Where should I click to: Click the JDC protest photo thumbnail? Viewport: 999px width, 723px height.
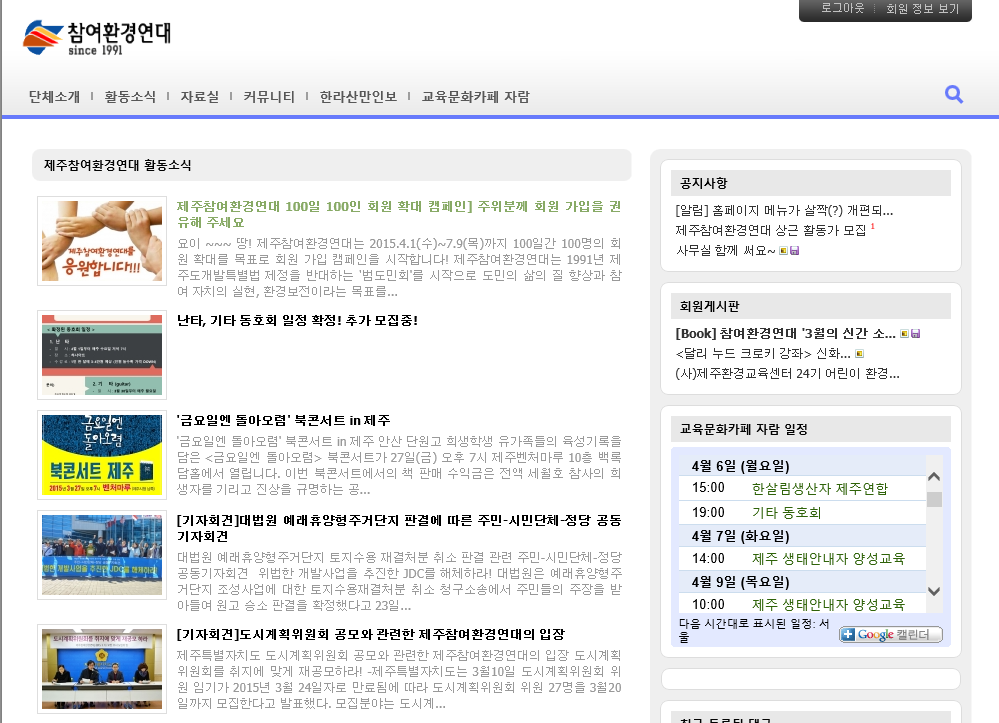102,555
